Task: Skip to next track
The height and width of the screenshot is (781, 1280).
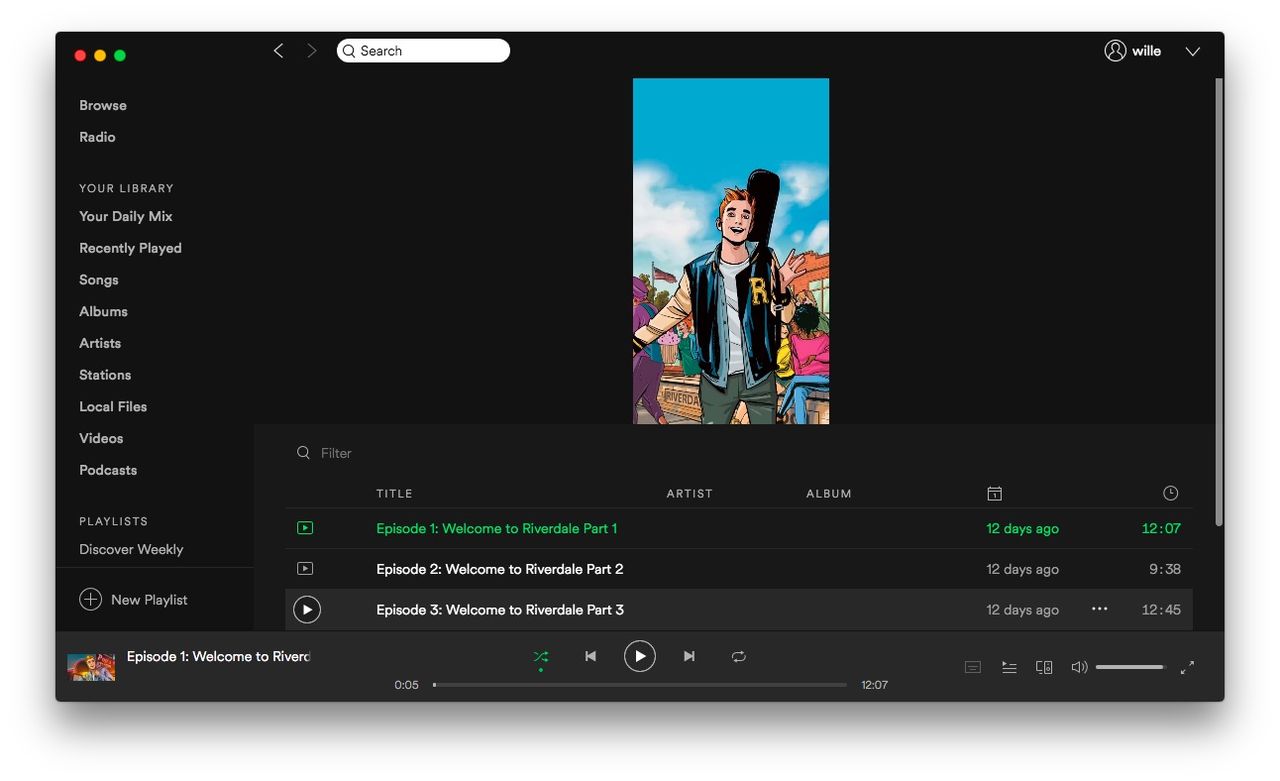Action: 689,656
